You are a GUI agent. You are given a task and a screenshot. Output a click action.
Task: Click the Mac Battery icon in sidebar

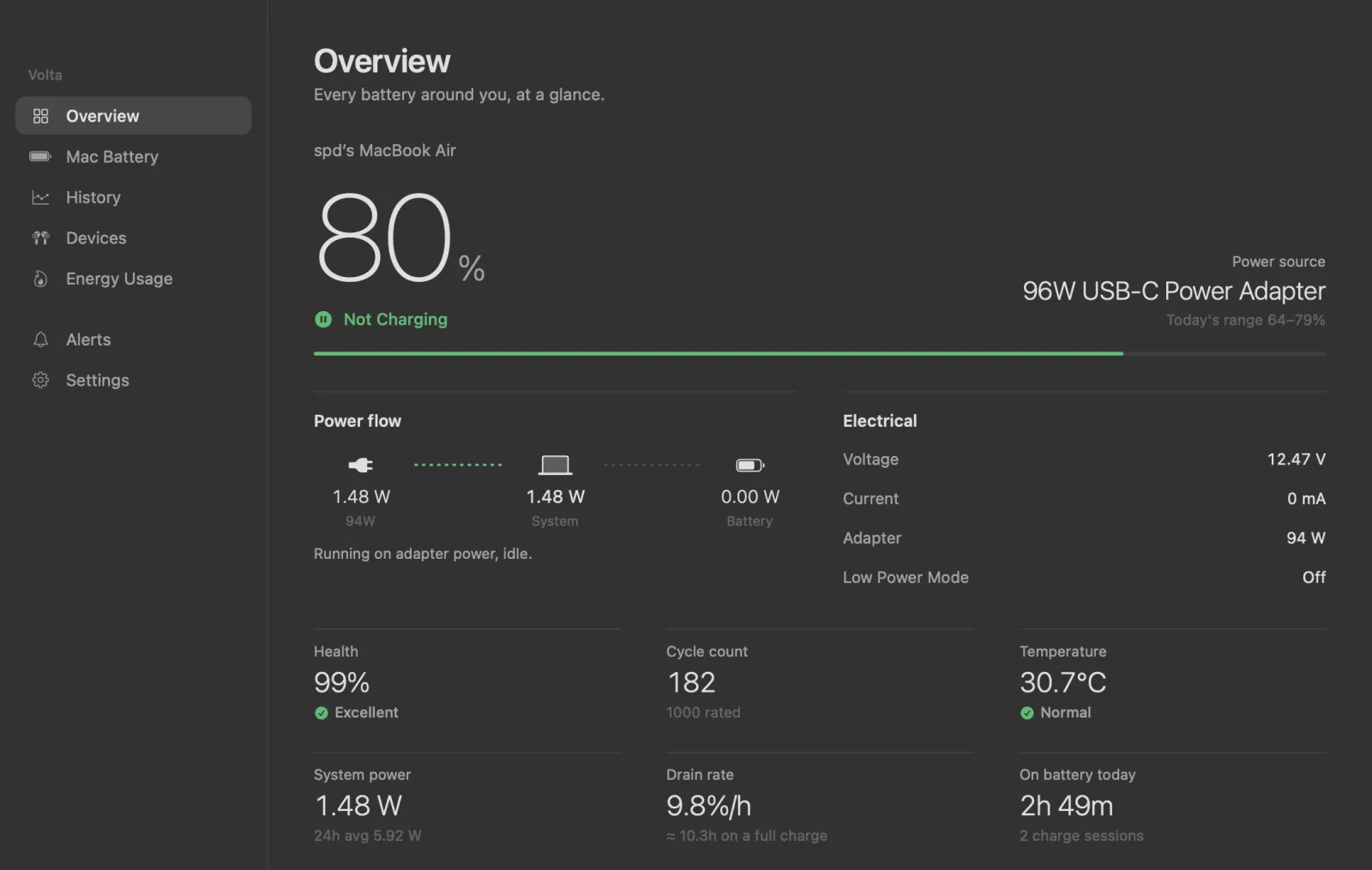[40, 156]
